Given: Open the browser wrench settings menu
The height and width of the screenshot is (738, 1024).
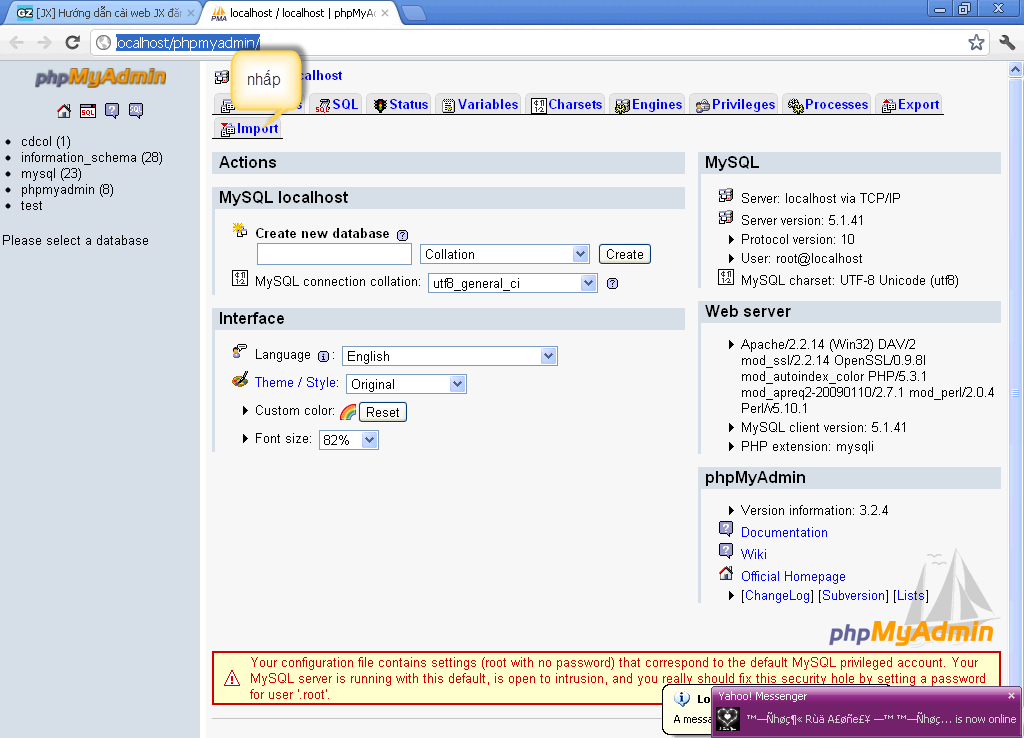Looking at the screenshot, I should coord(1007,42).
